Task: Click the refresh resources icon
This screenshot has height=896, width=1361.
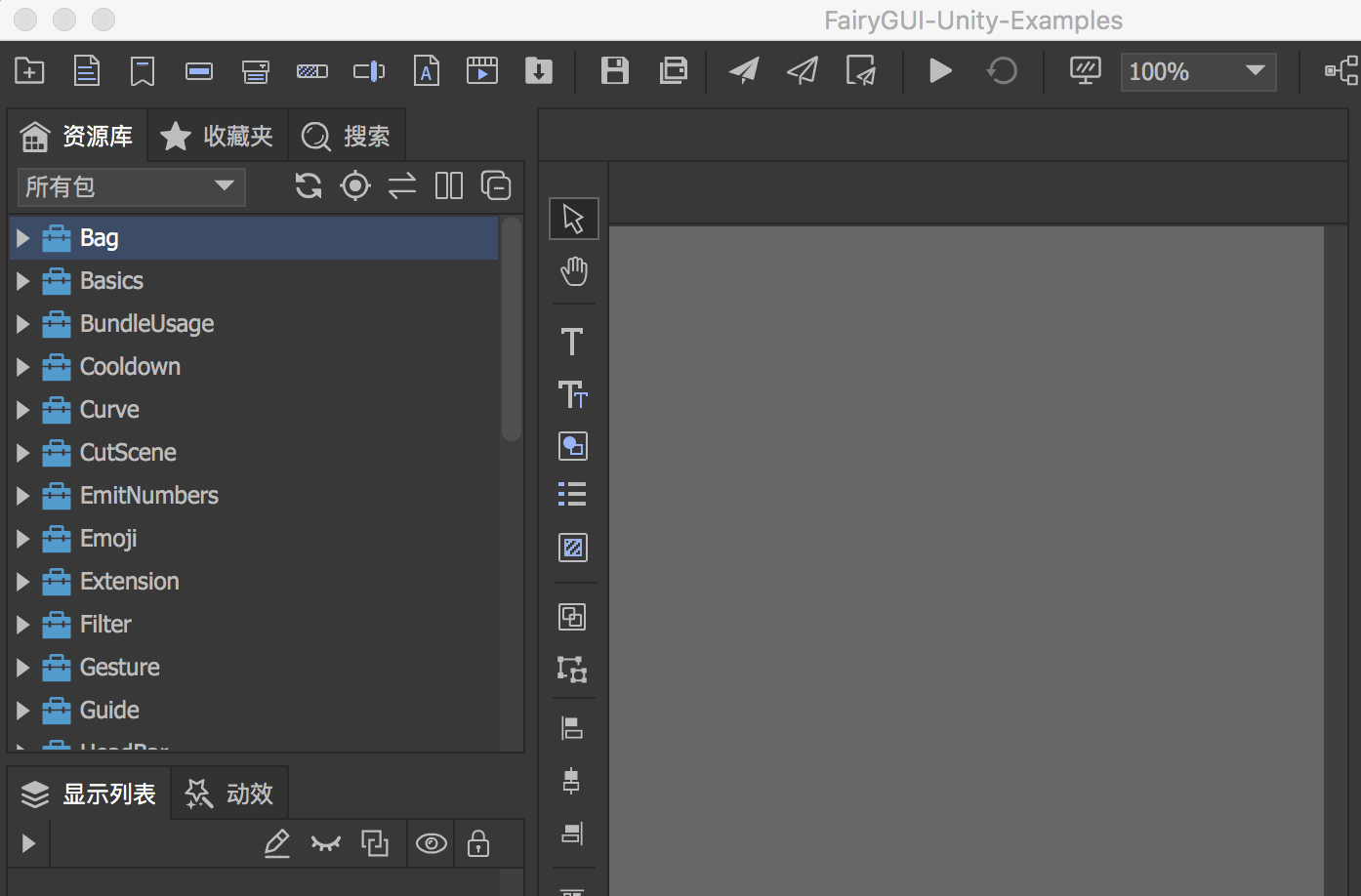Action: pos(309,185)
